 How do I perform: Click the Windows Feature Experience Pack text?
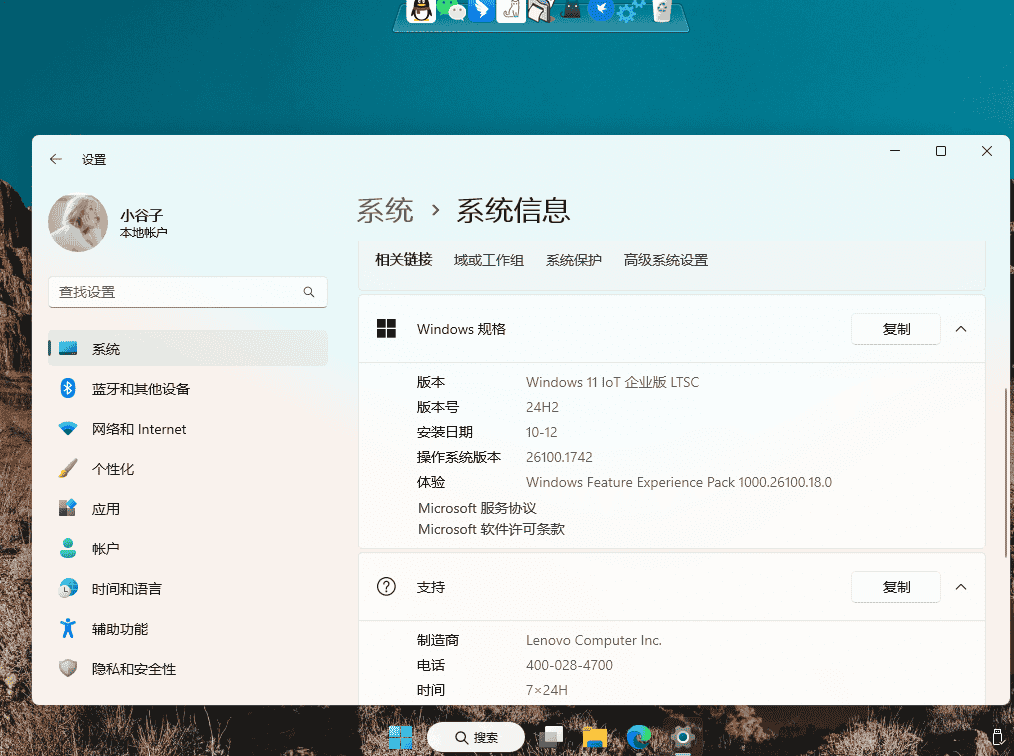point(679,482)
